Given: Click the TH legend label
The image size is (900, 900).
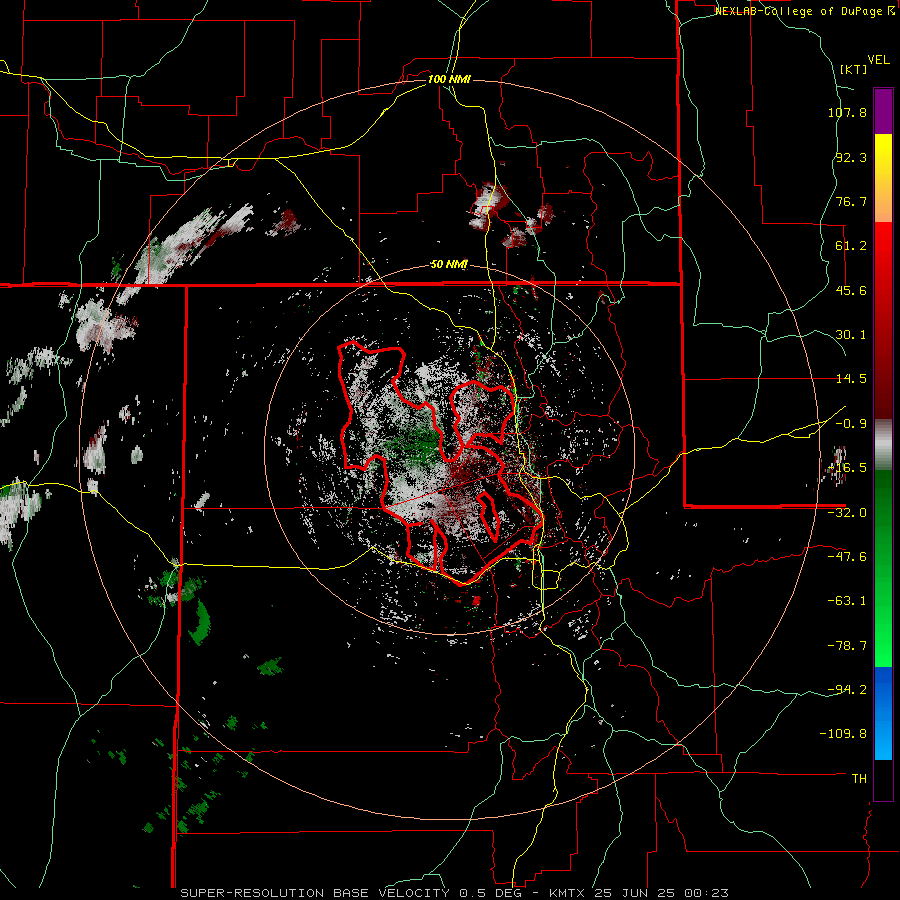Looking at the screenshot, I should 859,779.
